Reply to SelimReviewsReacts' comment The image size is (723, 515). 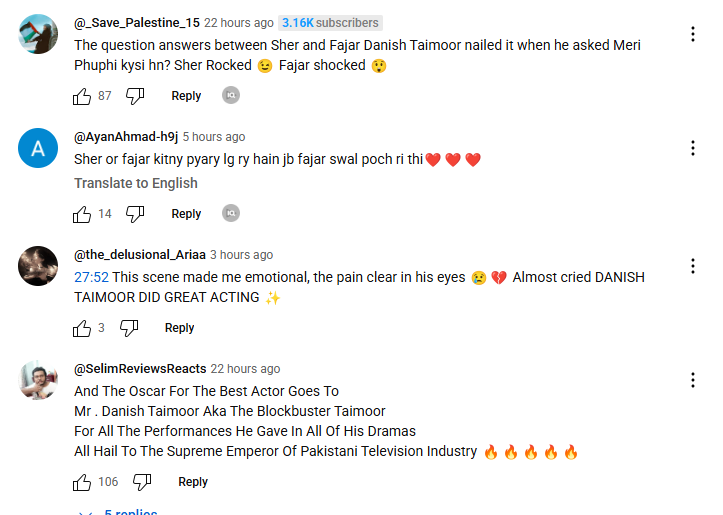(193, 482)
